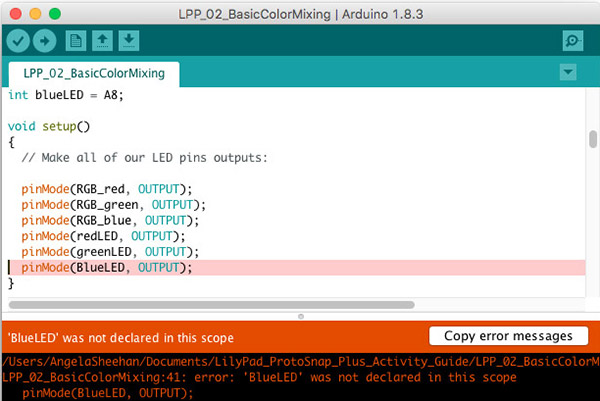The image size is (600, 401).
Task: Click the pinMode(RGB_red, OUTPUT) code line
Action: tap(105, 189)
